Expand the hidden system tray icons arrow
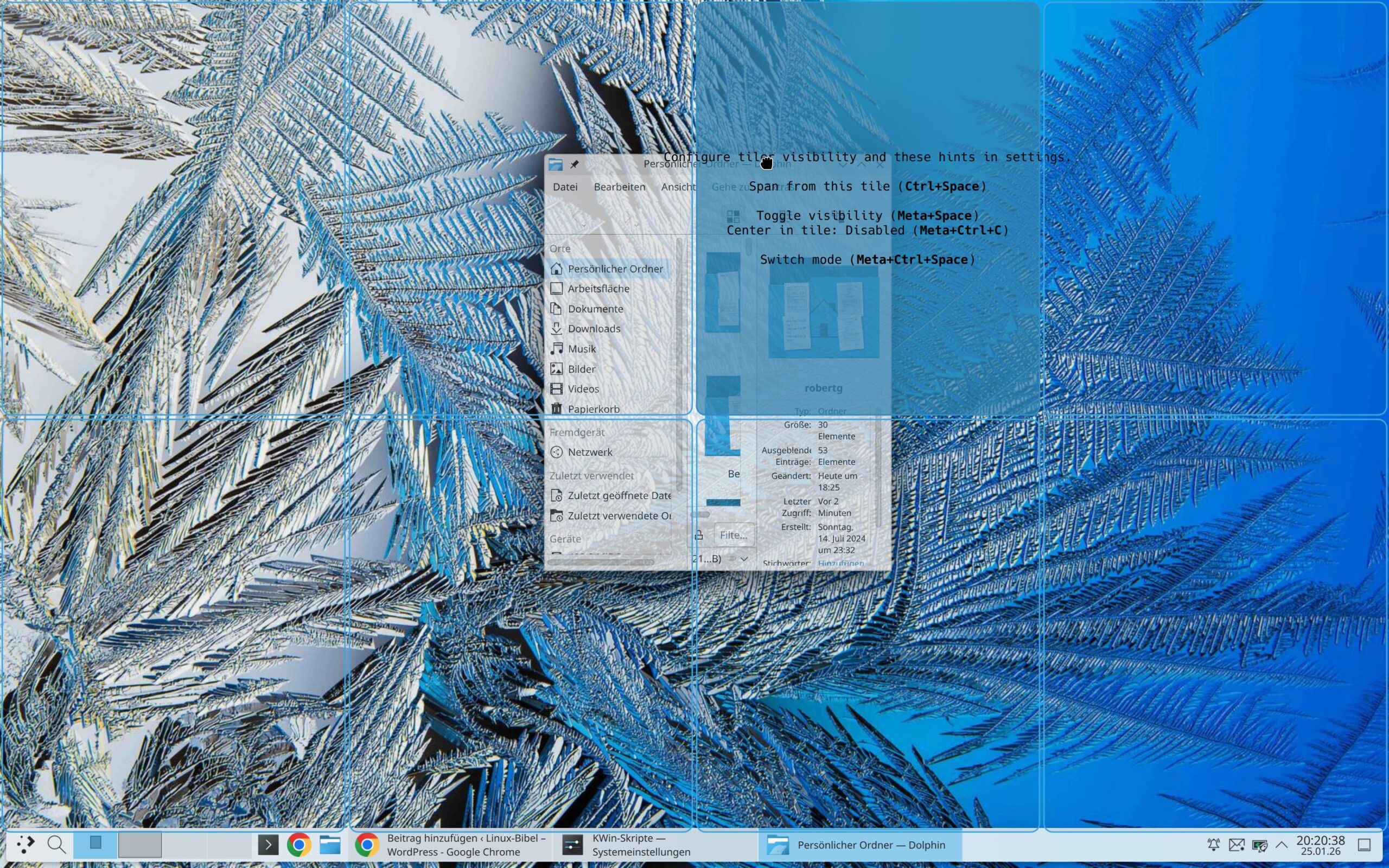 click(1281, 845)
